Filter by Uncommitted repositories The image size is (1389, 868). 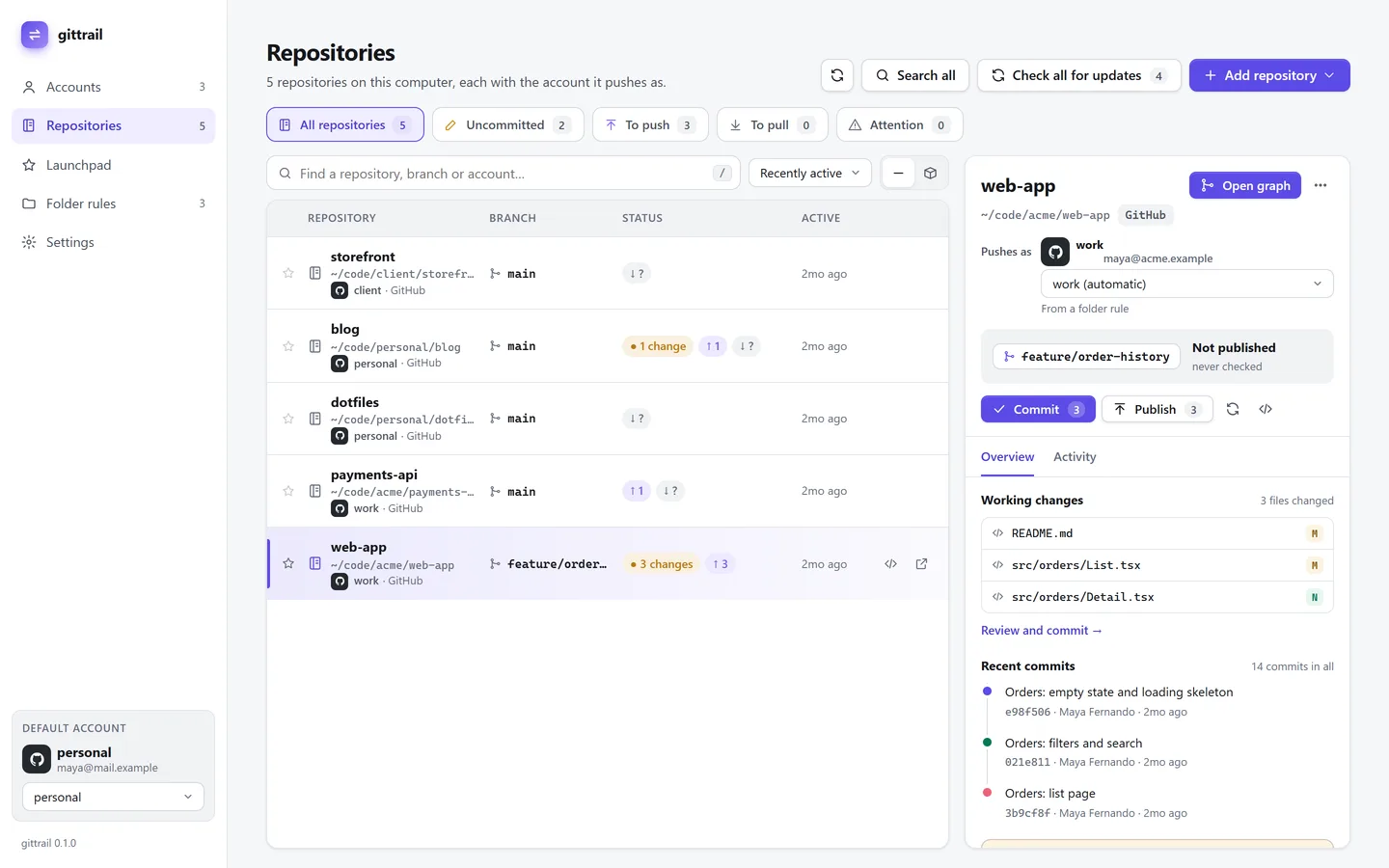[508, 125]
